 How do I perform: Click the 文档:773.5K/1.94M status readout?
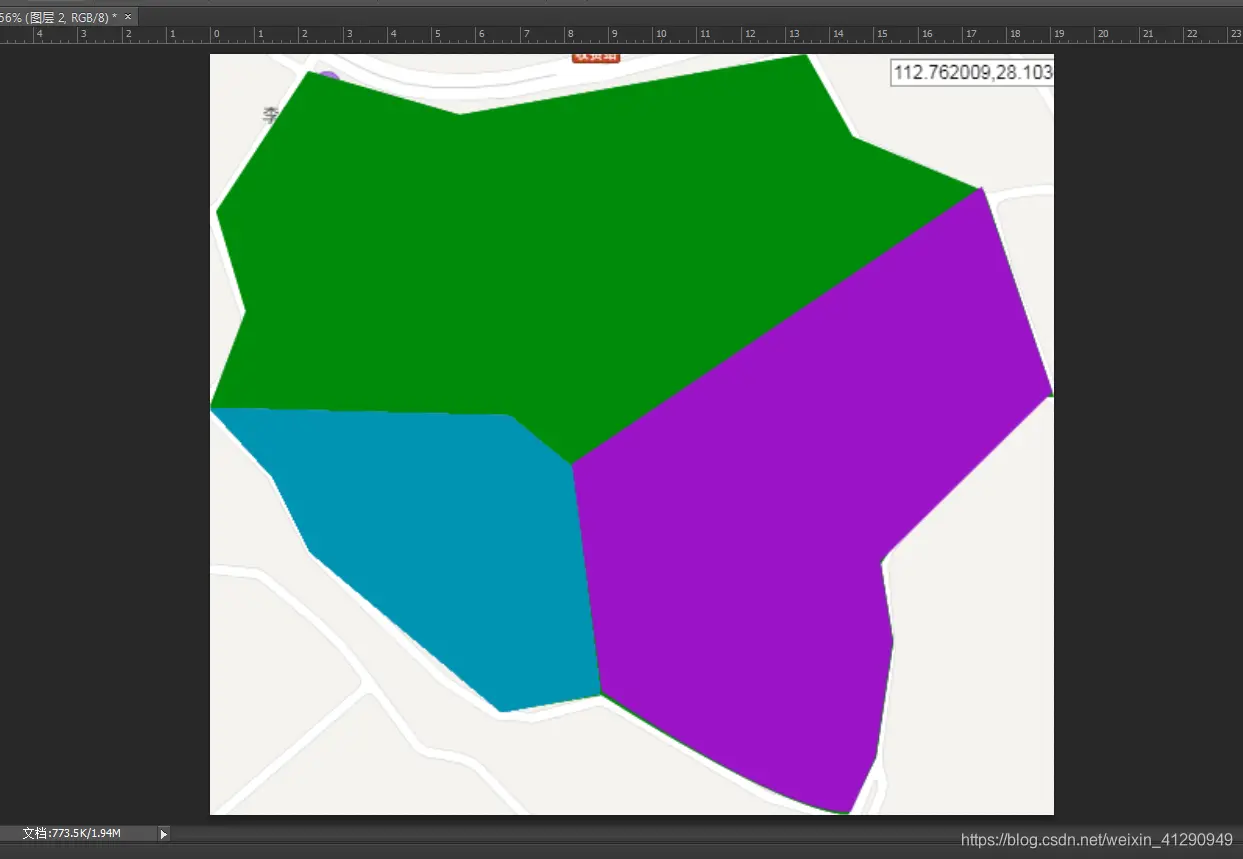pyautogui.click(x=71, y=833)
